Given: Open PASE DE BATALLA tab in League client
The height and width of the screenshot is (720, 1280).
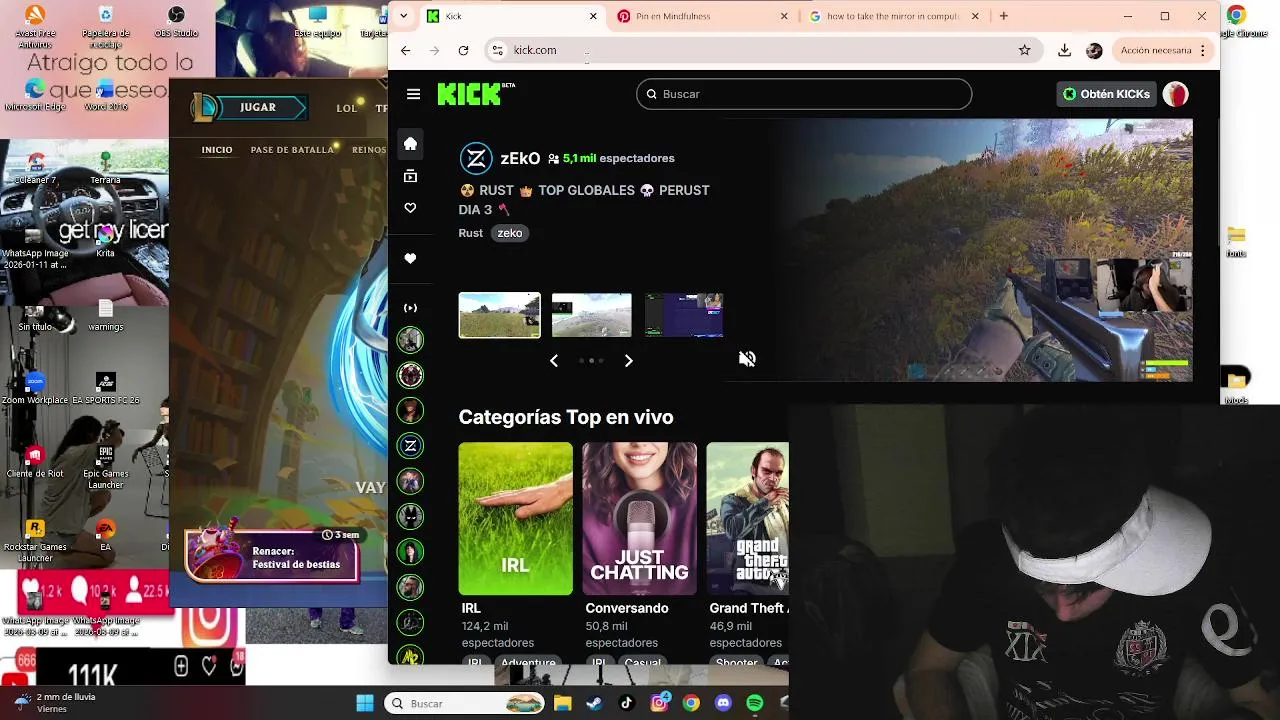Looking at the screenshot, I should point(292,150).
